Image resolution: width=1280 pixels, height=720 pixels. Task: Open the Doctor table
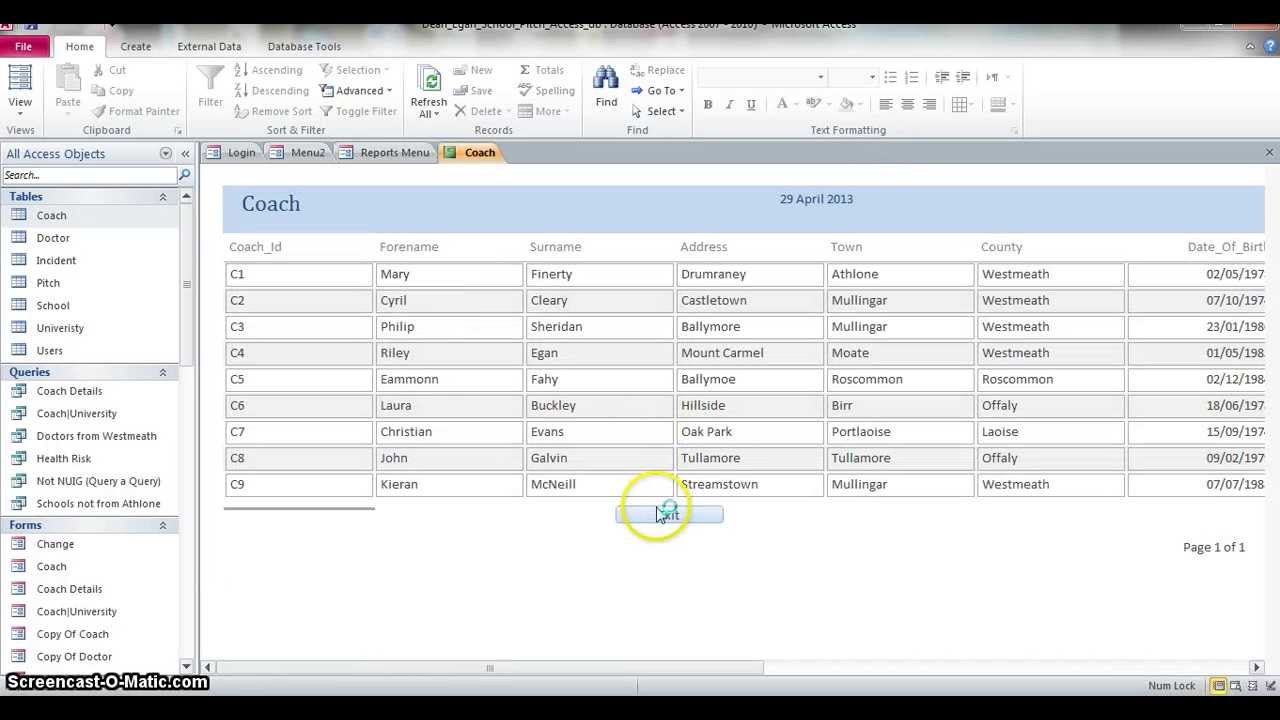(x=53, y=238)
